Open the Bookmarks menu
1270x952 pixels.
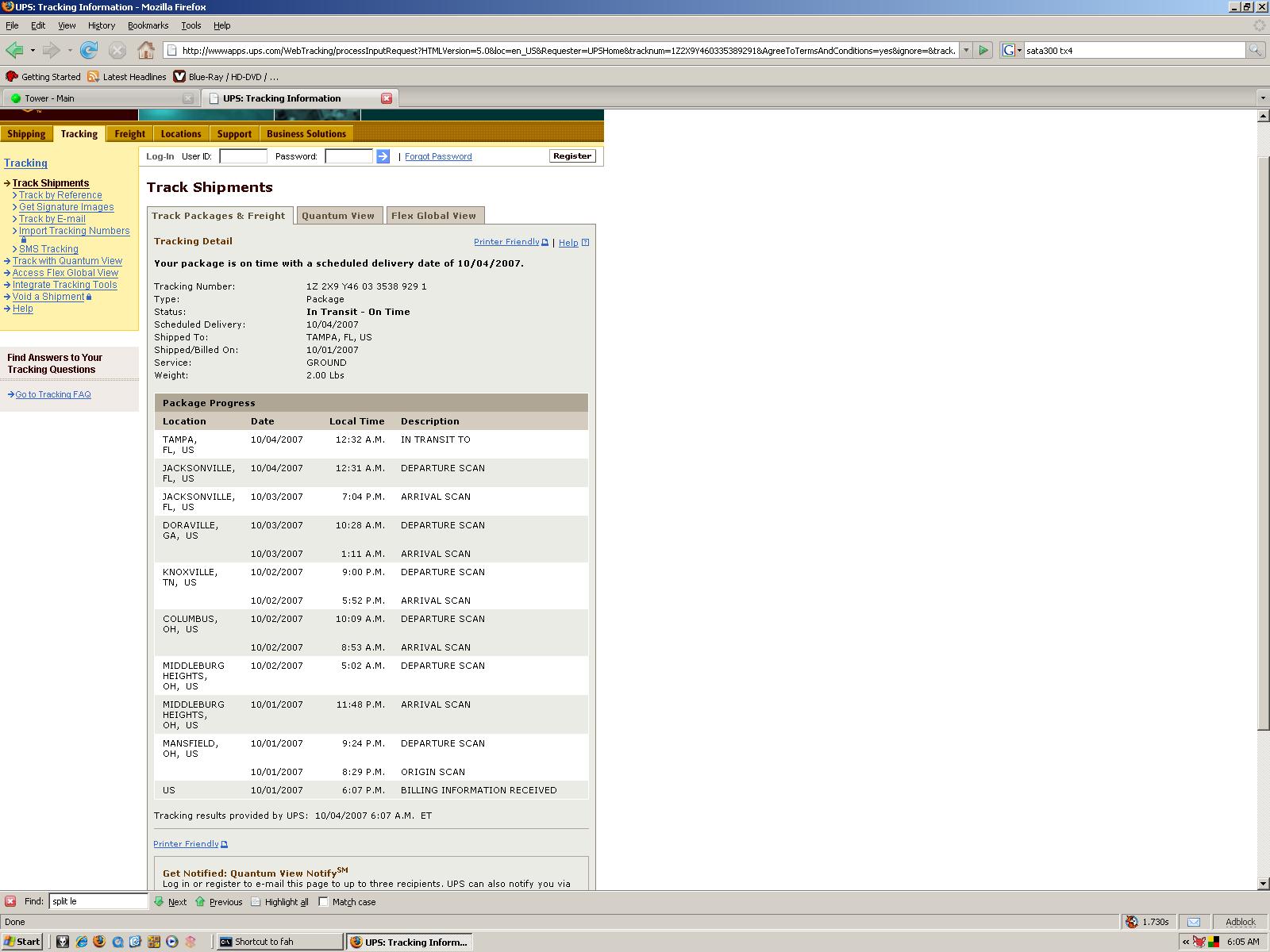[148, 25]
